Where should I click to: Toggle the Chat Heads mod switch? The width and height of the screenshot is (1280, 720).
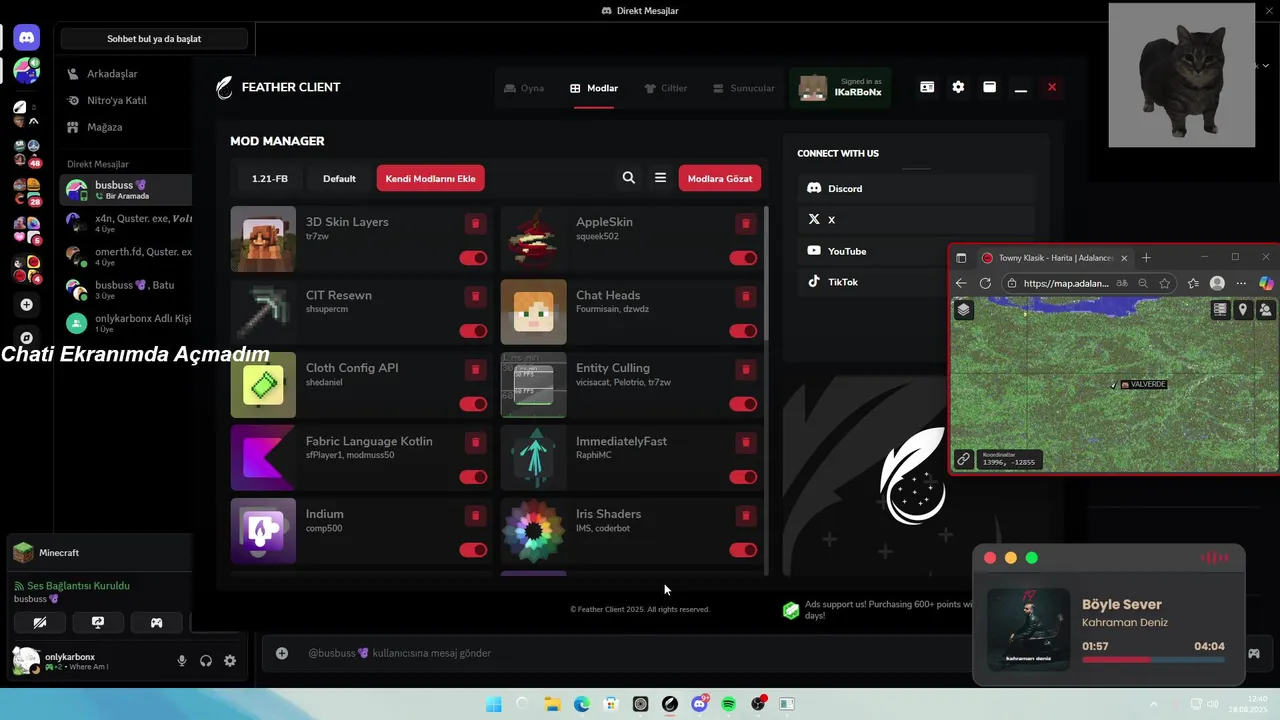743,331
